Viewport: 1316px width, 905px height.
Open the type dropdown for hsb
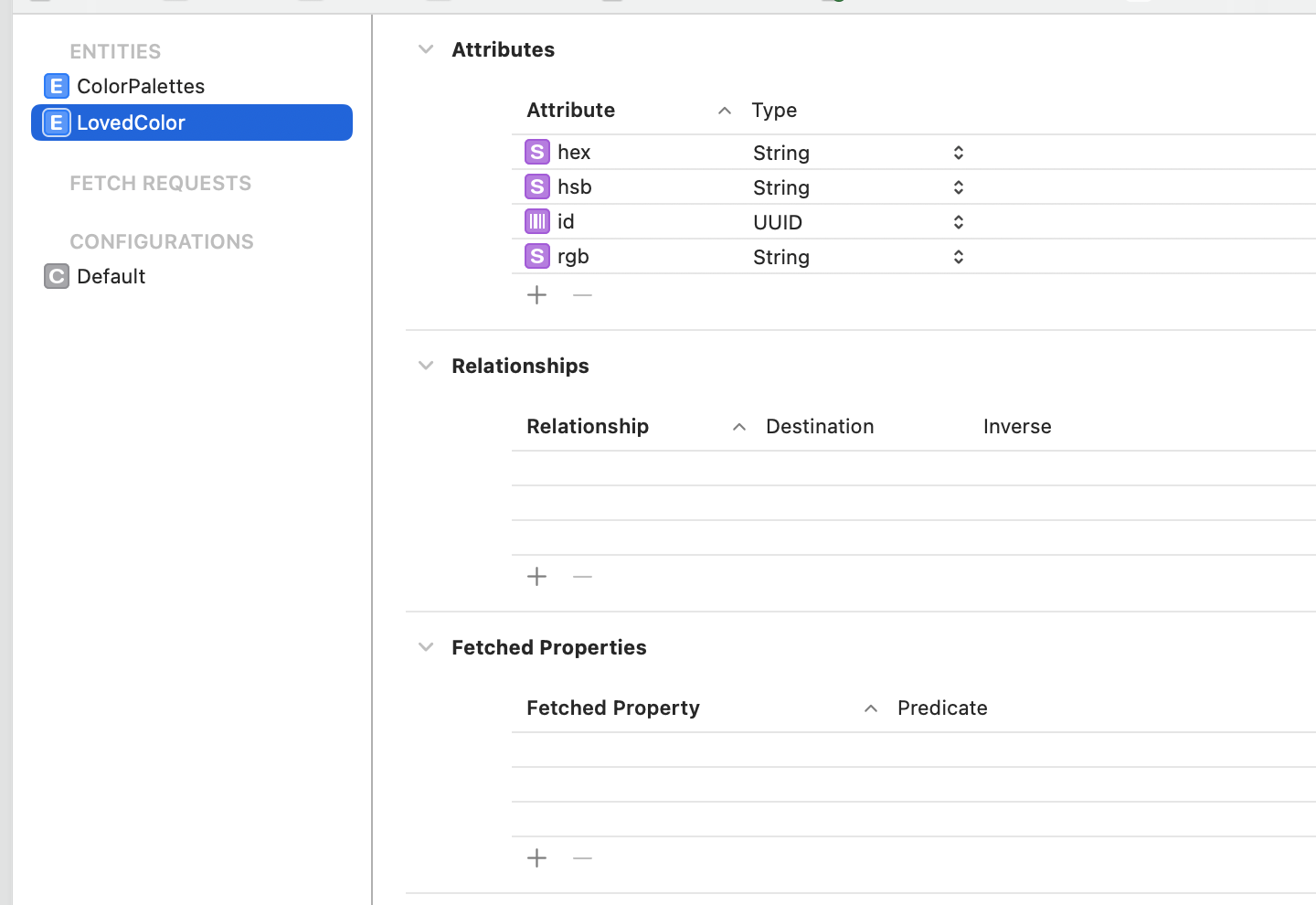pyautogui.click(x=958, y=187)
